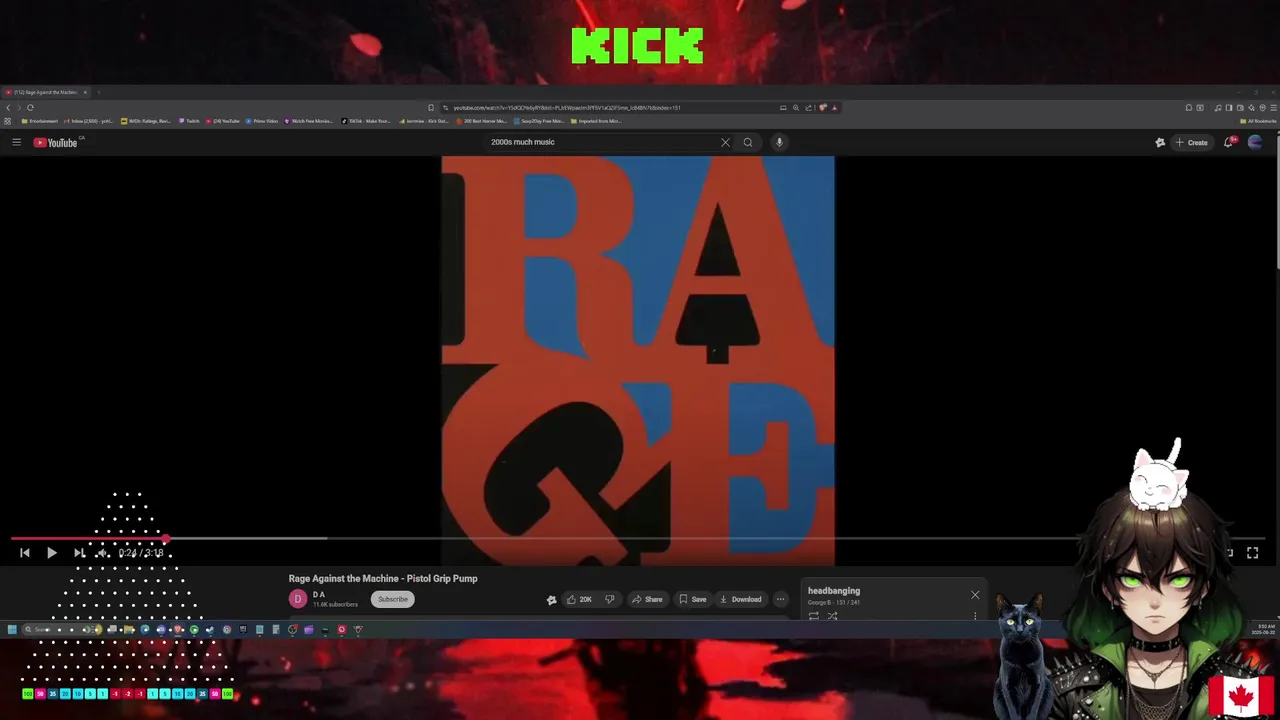Open the 200 Best Horror bookmark
The image size is (1280, 720).
pos(481,121)
